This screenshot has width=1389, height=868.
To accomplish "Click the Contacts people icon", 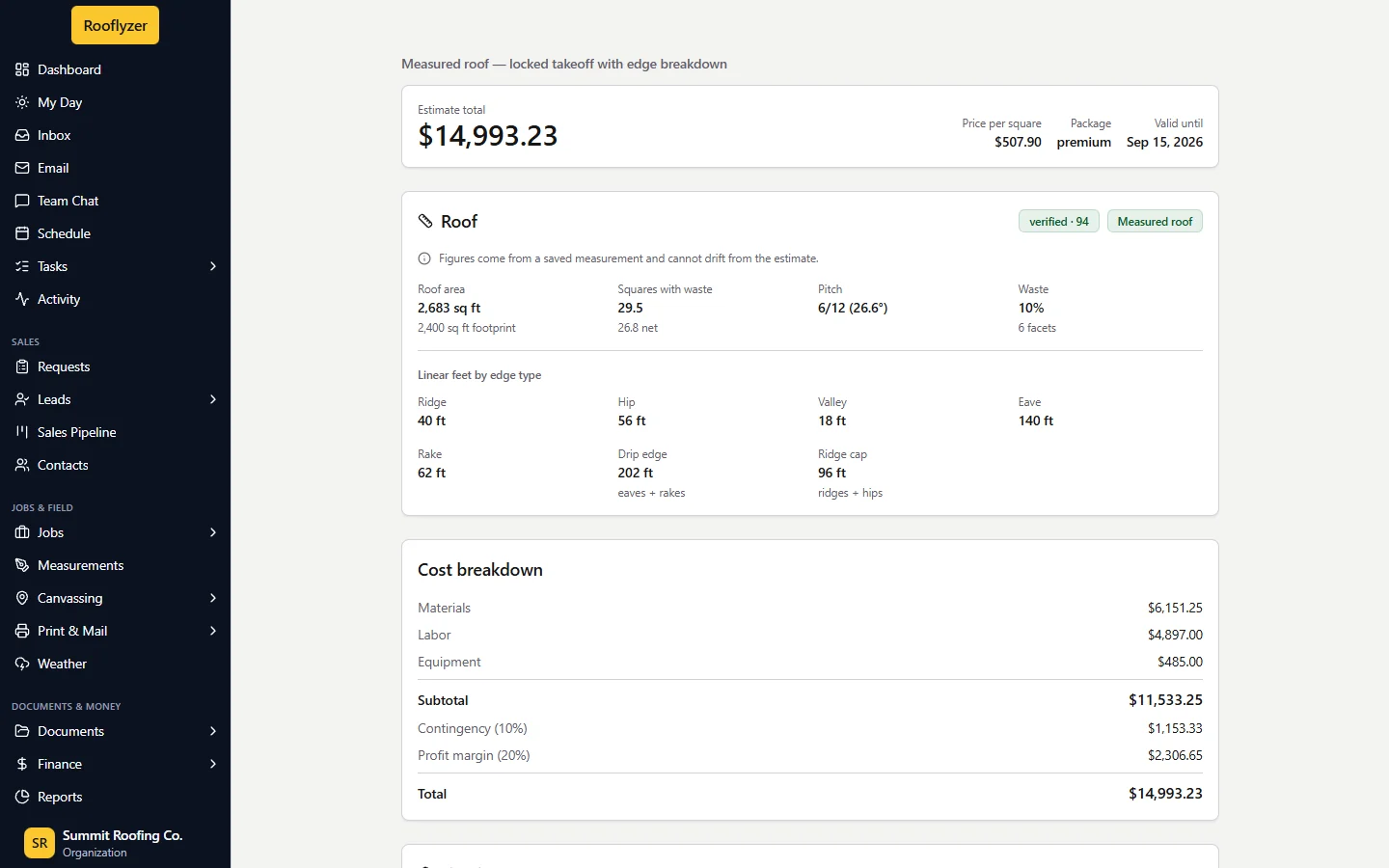I will 22,465.
